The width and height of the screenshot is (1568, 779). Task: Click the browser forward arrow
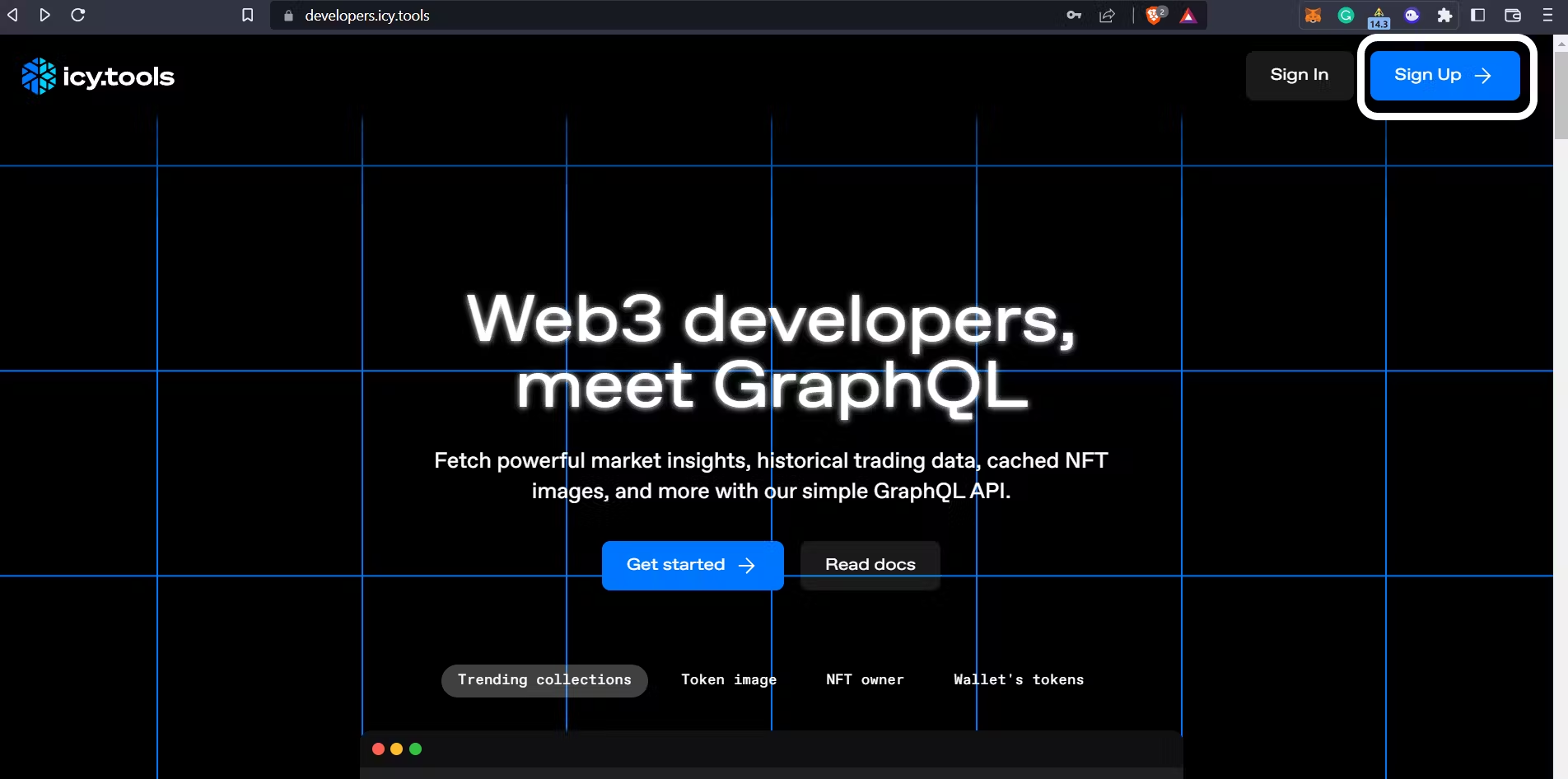[x=45, y=15]
